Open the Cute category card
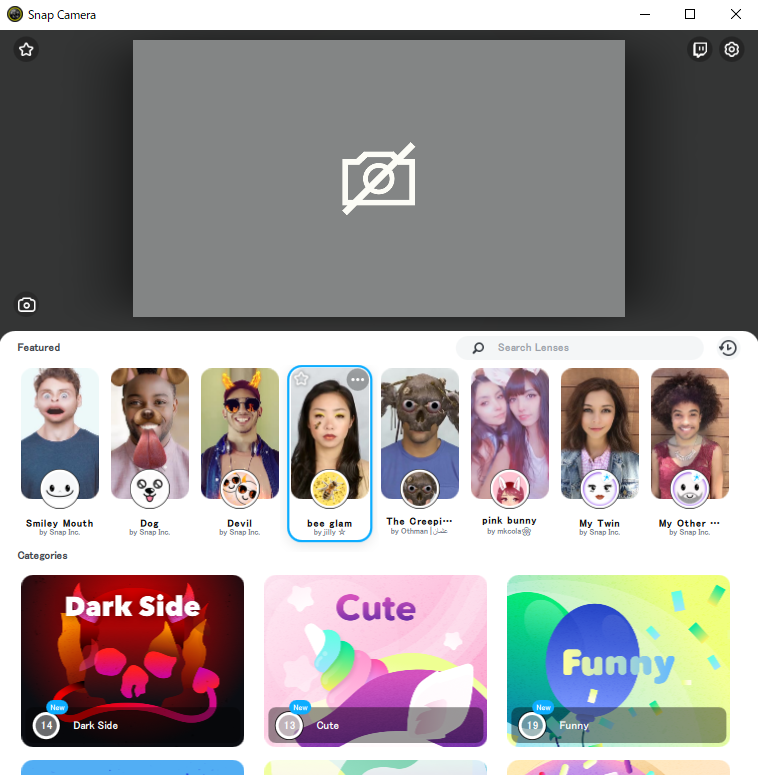The width and height of the screenshot is (758, 775). pyautogui.click(x=376, y=660)
